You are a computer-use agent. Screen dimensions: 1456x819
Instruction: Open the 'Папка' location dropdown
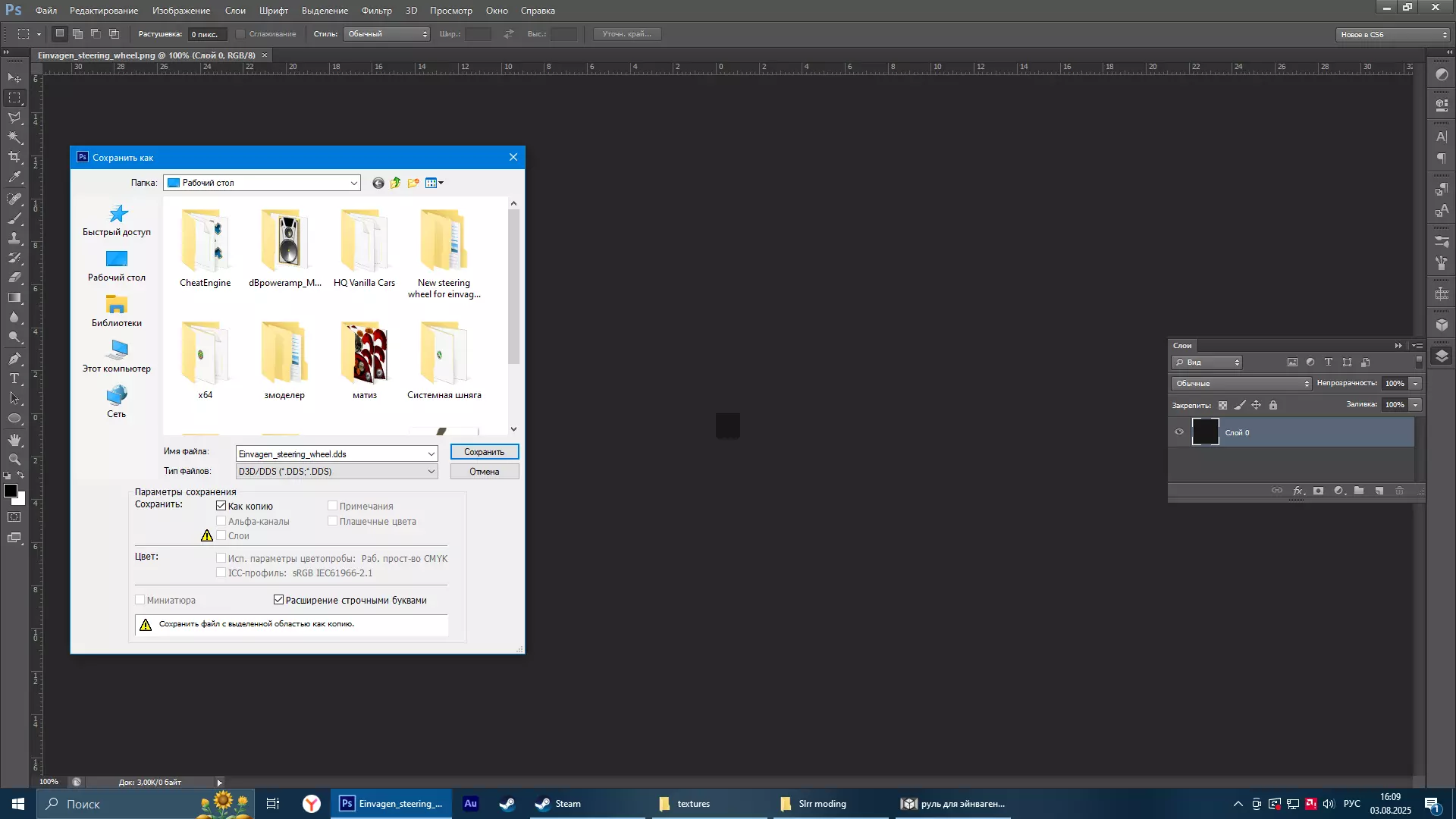pyautogui.click(x=353, y=183)
